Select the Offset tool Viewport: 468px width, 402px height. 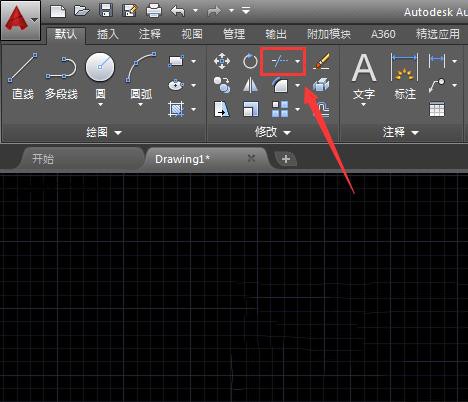[322, 109]
